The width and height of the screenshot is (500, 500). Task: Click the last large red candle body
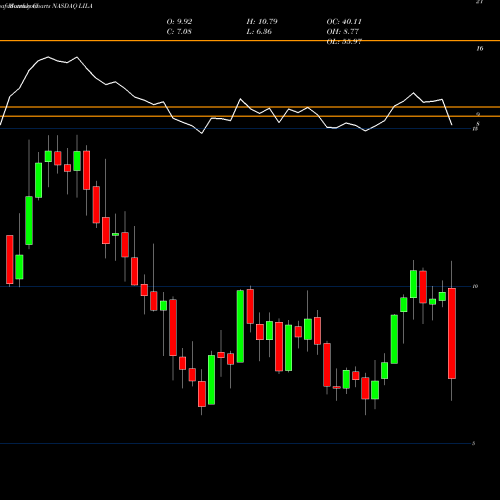(452, 333)
